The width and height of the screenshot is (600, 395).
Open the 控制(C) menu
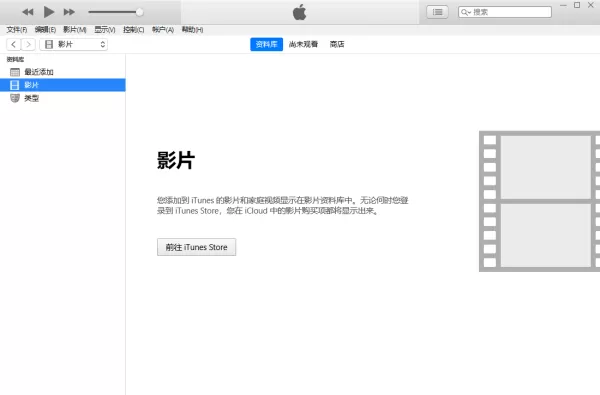click(134, 29)
